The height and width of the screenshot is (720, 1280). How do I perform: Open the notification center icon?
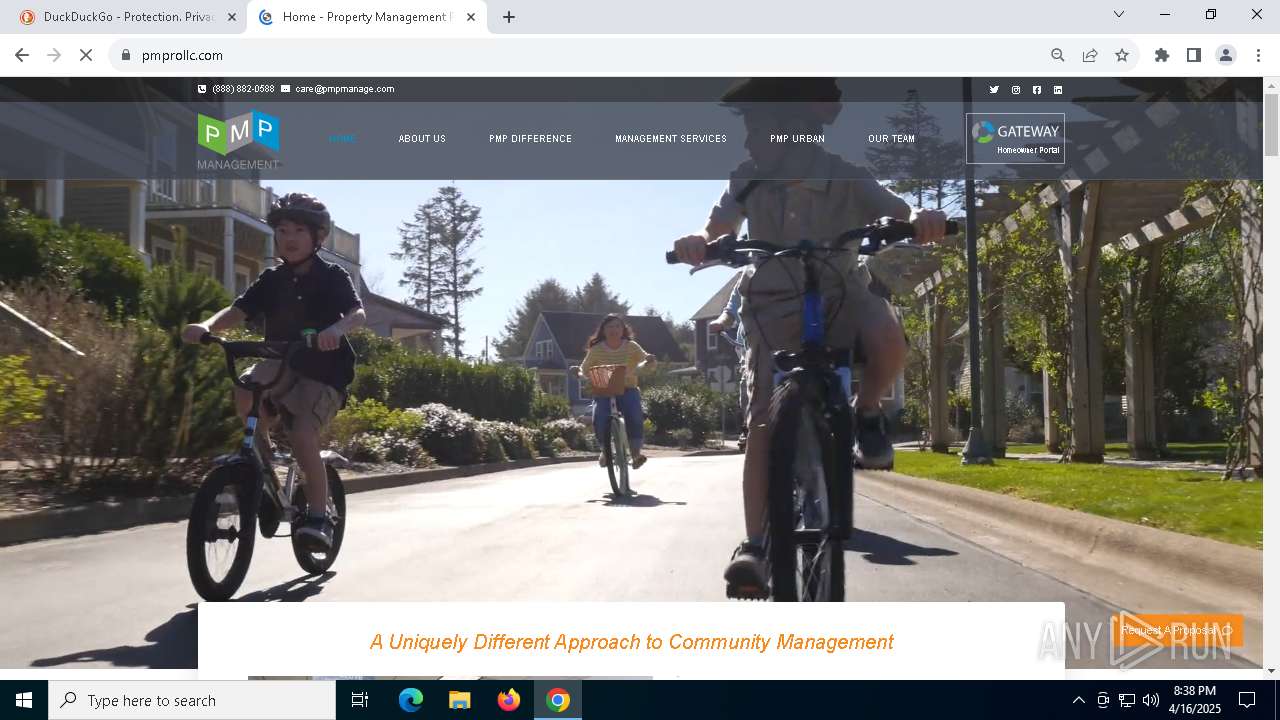(x=1247, y=700)
